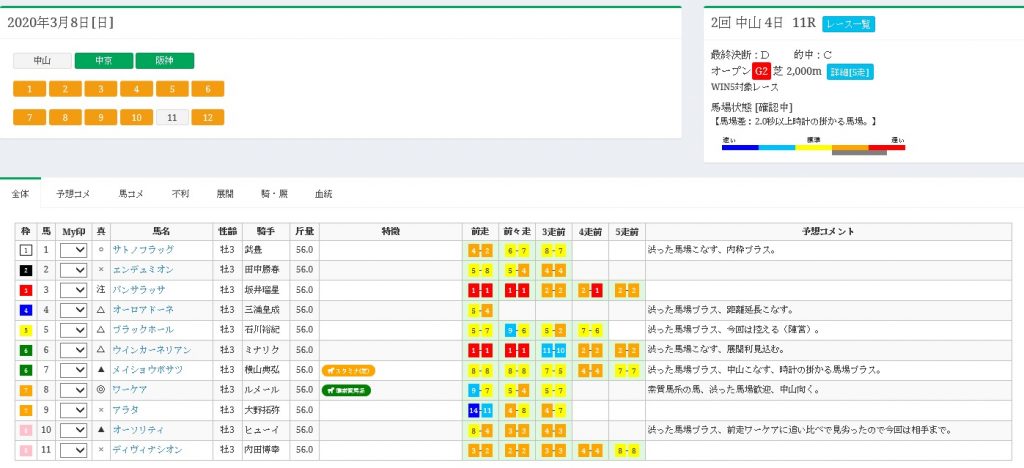This screenshot has height=468, width=1024.
Task: Open the My印 dropdown for サトノフラッグ
Action: (x=74, y=250)
